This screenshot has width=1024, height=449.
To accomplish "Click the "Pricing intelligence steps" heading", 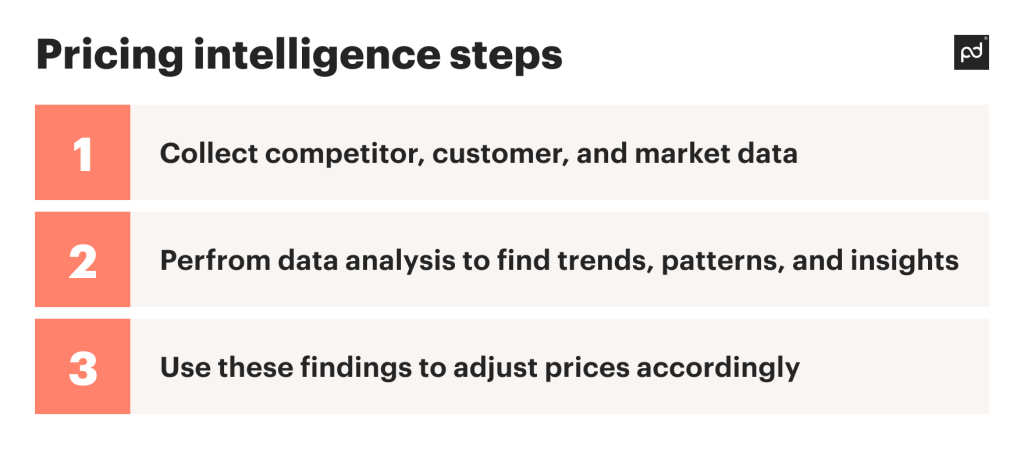I will pyautogui.click(x=299, y=56).
